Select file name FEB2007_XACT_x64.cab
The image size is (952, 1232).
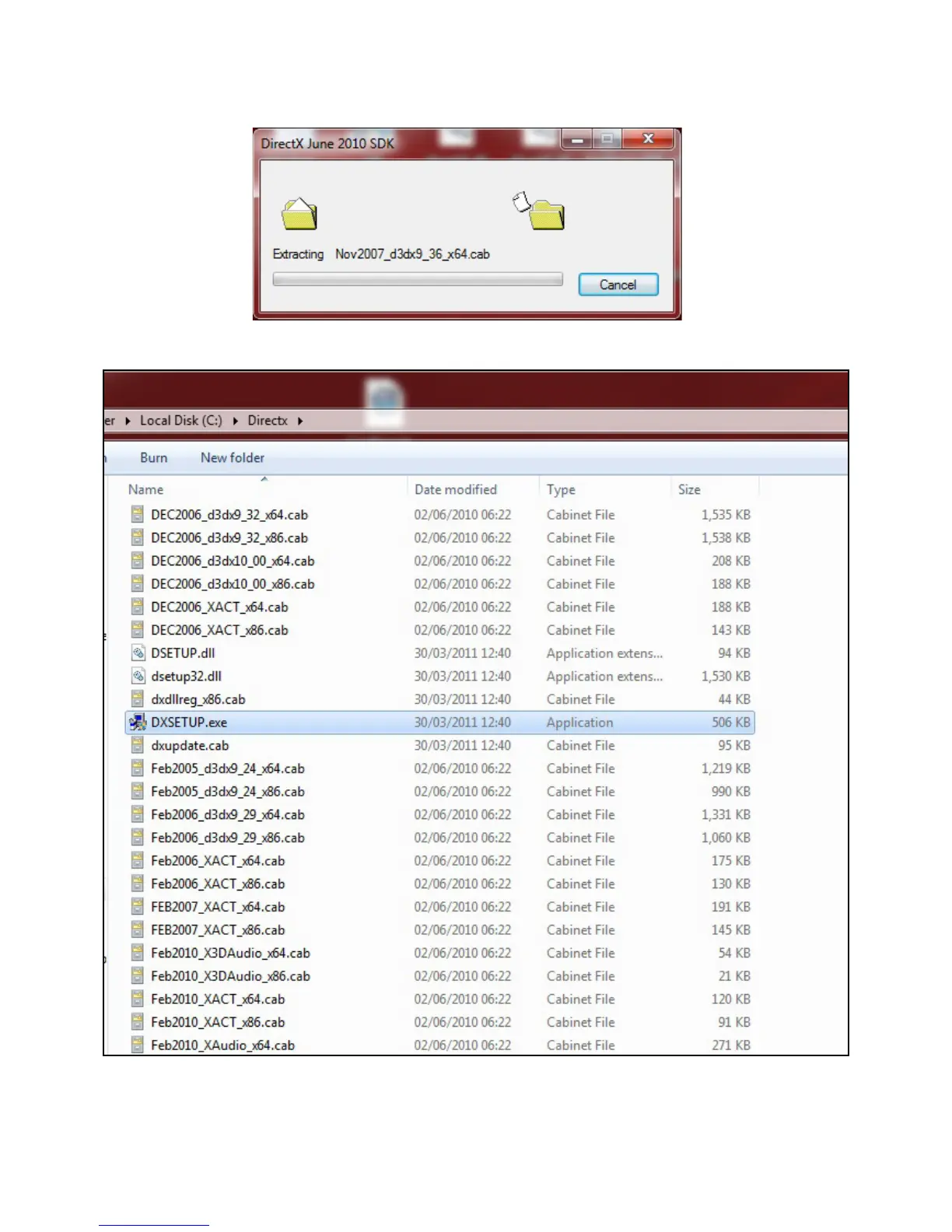pyautogui.click(x=218, y=907)
